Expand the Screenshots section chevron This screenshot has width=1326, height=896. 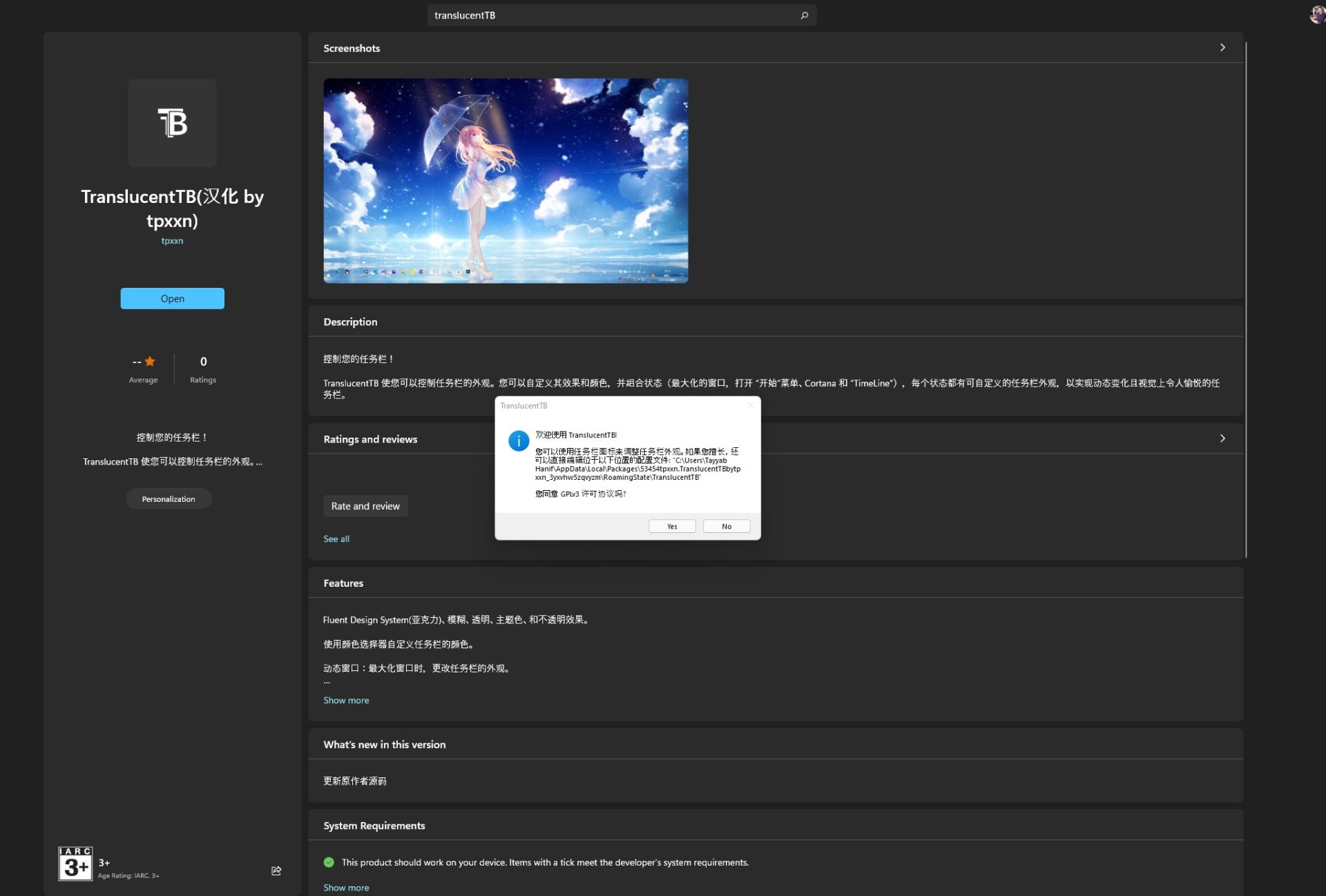click(1222, 48)
